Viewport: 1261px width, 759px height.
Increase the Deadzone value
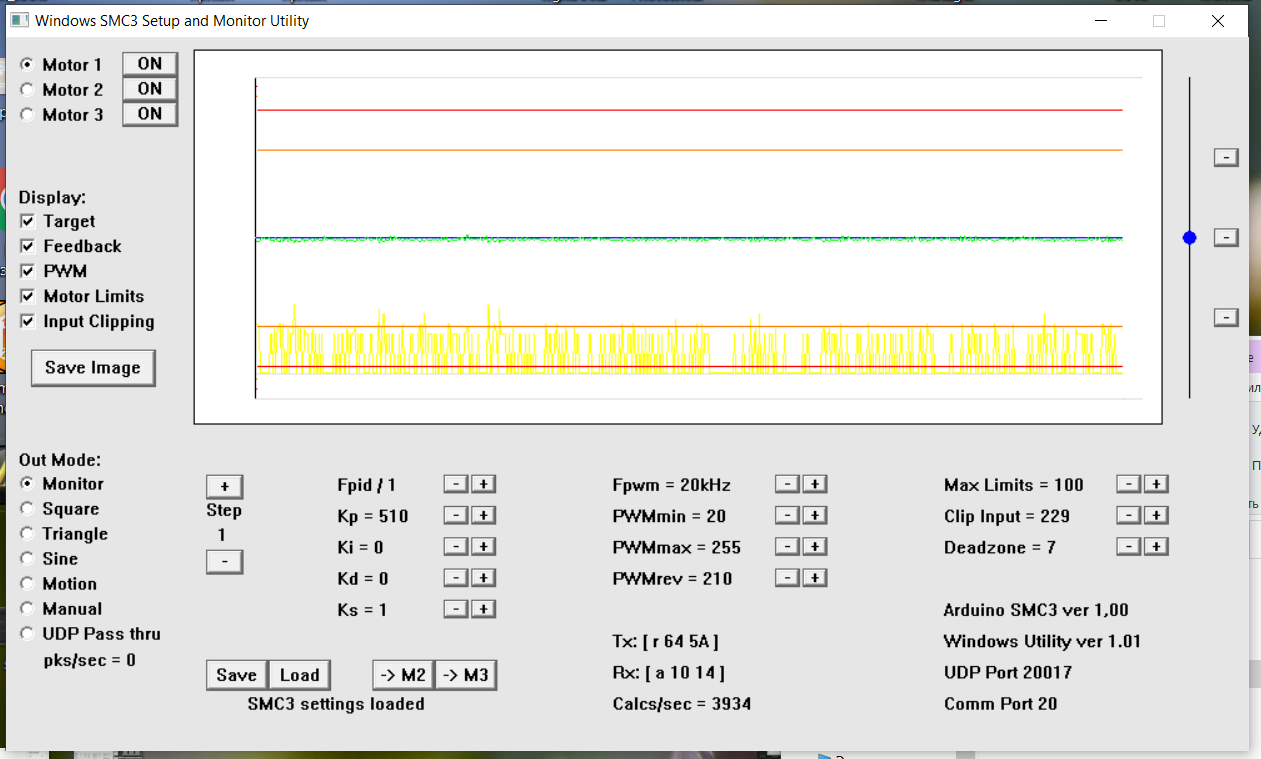point(1156,546)
